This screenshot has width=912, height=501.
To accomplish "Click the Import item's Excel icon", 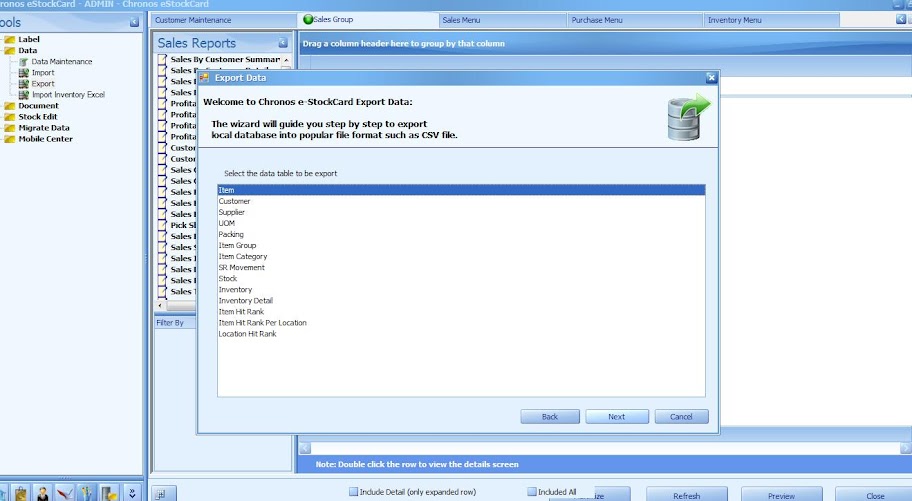I will pos(24,73).
